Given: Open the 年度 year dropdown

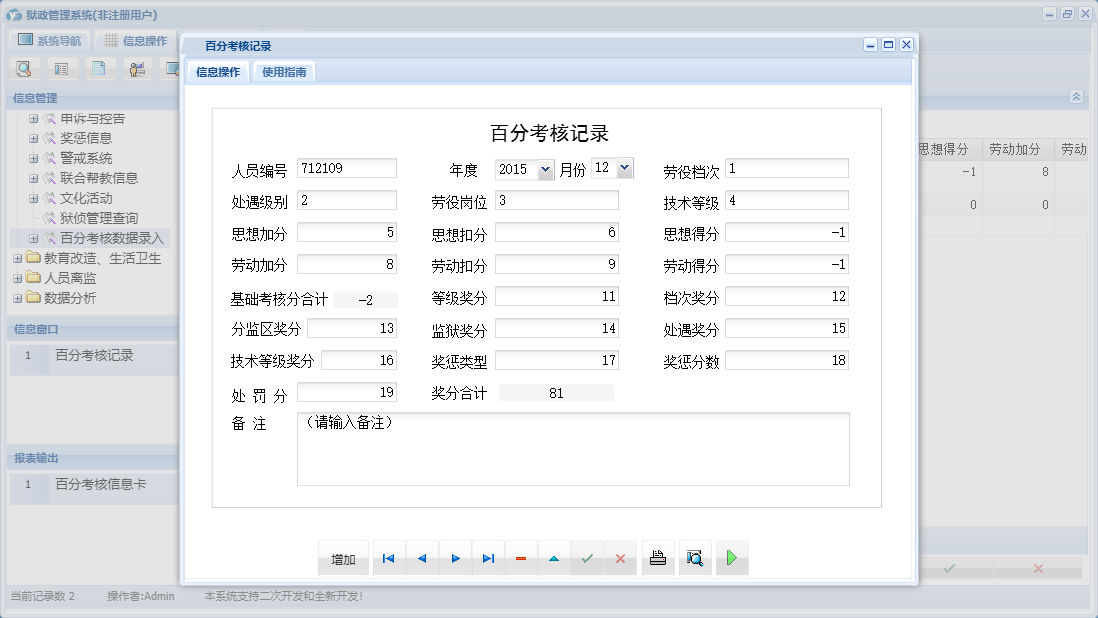Looking at the screenshot, I should [545, 170].
